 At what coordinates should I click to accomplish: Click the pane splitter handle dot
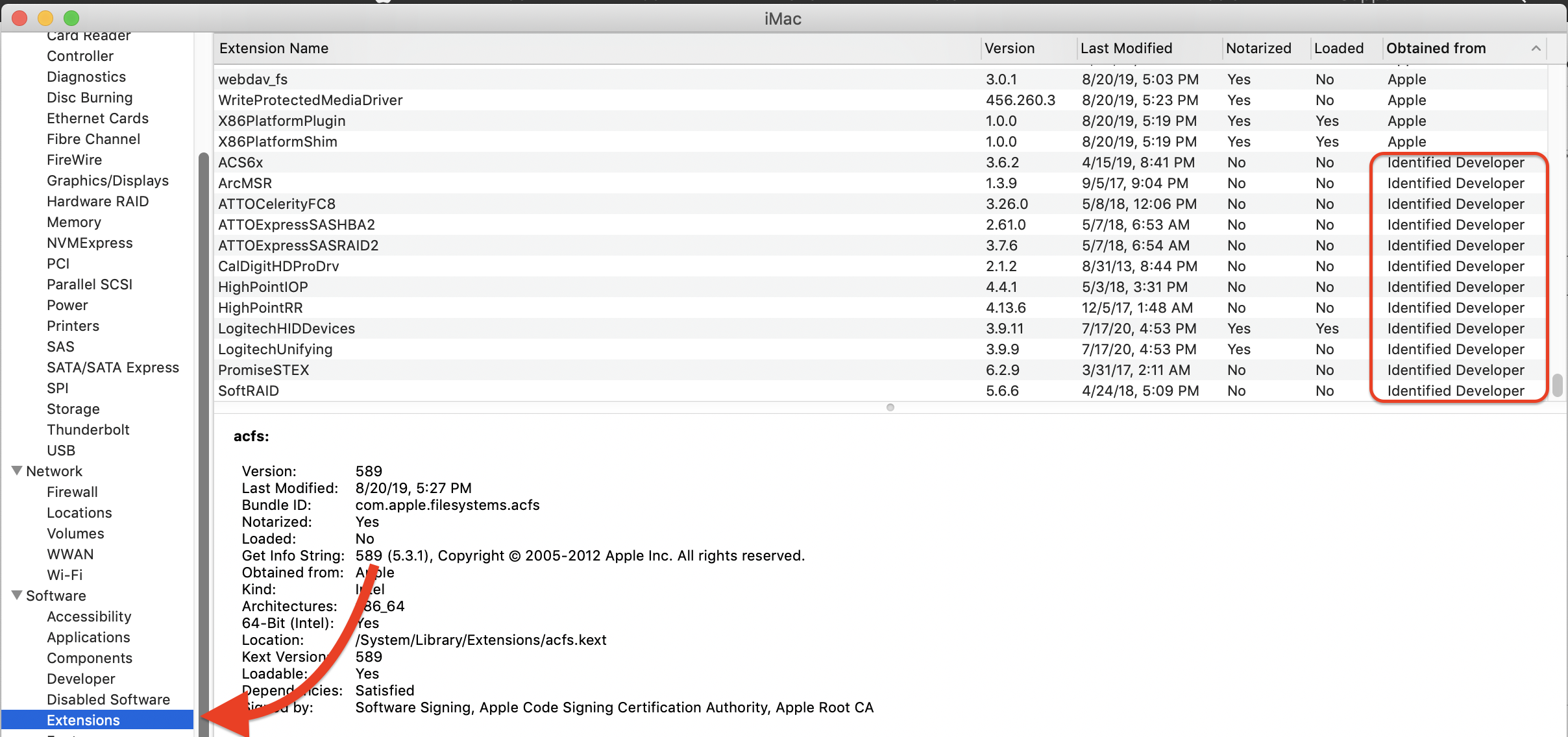coord(890,407)
